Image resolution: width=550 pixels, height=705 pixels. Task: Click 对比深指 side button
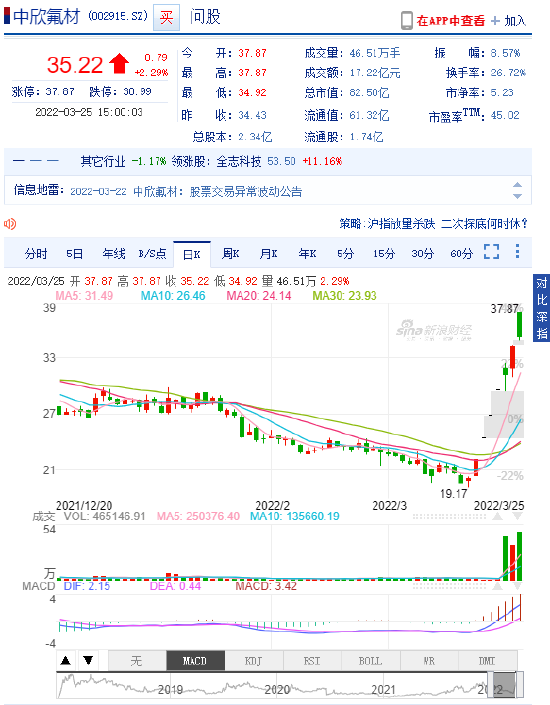tap(541, 308)
